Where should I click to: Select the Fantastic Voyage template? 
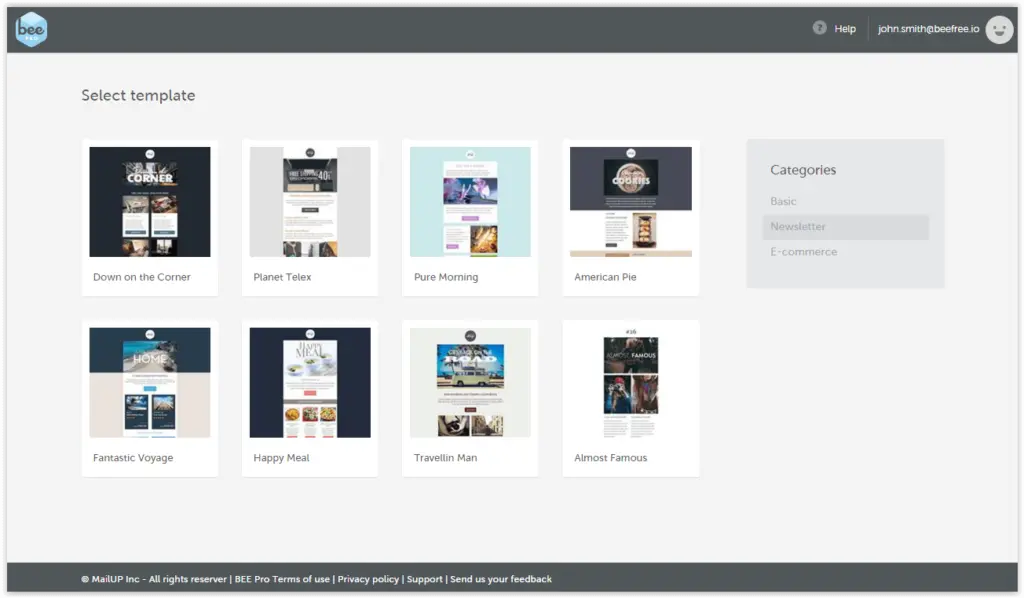tap(149, 382)
